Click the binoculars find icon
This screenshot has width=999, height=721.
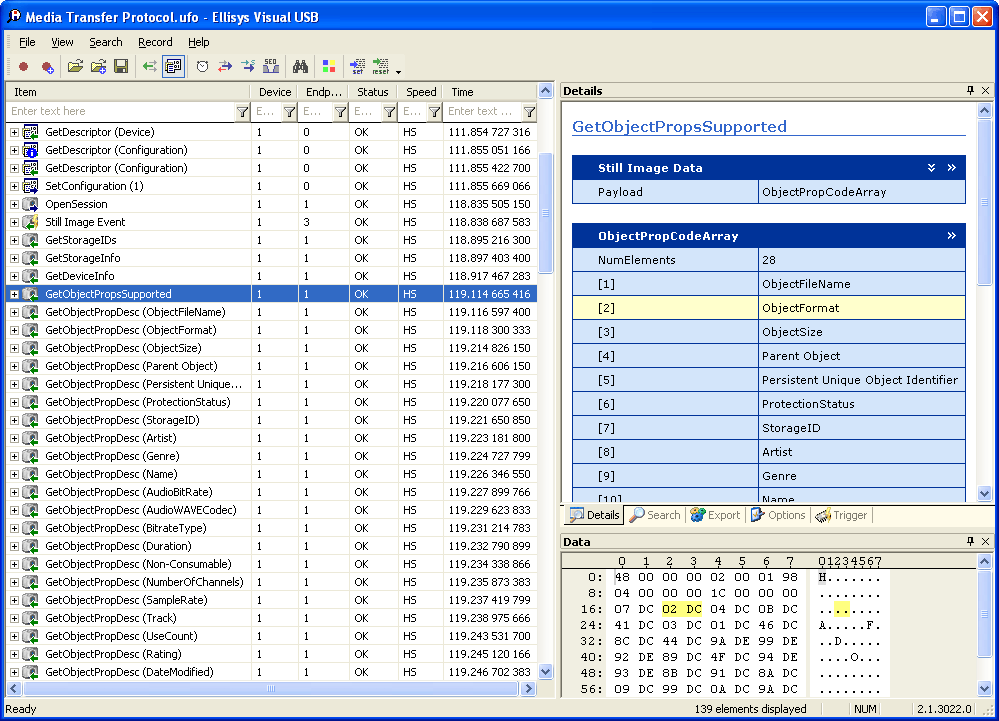coord(299,67)
